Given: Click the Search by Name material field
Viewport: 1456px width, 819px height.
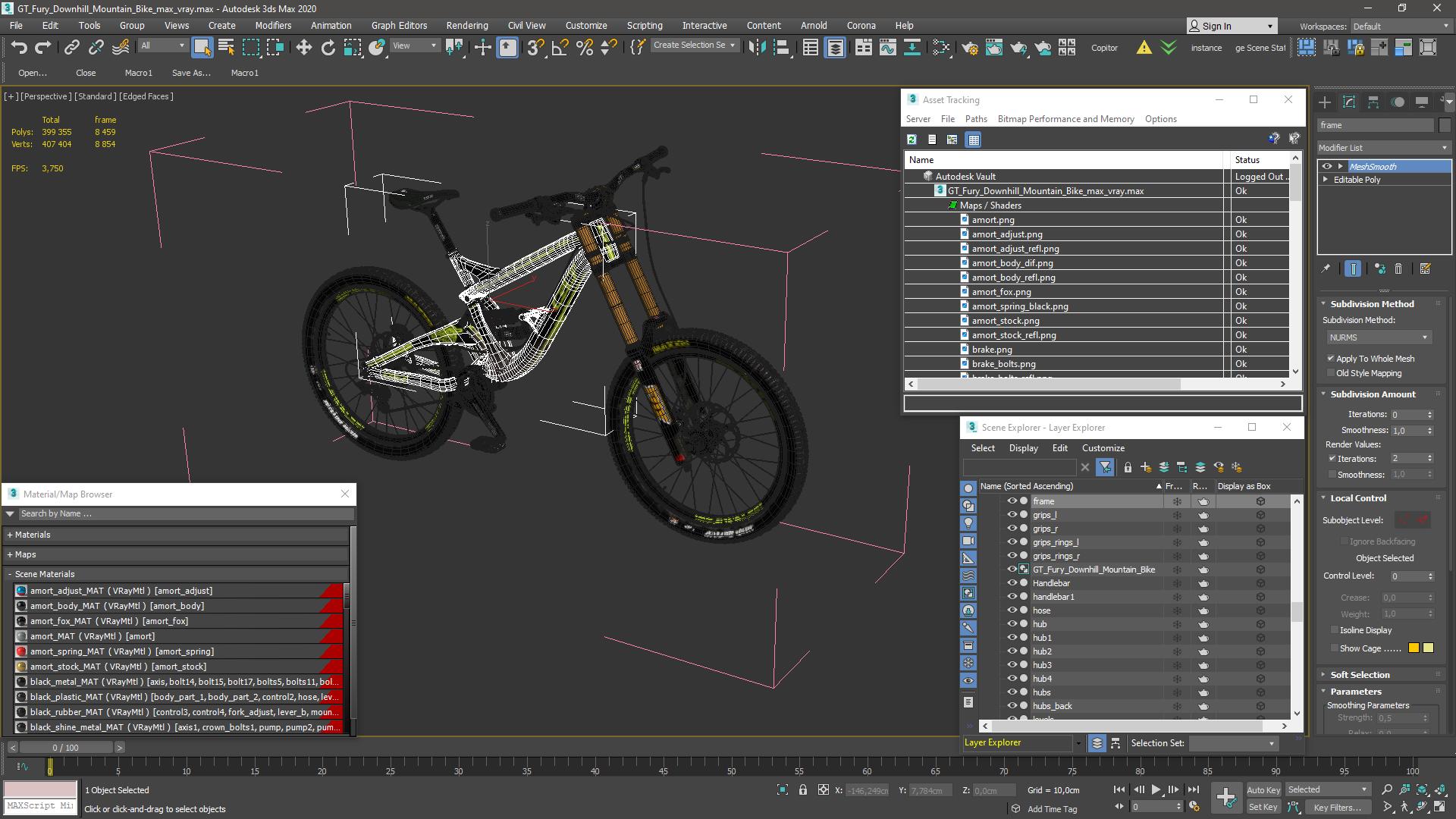Looking at the screenshot, I should 186,513.
